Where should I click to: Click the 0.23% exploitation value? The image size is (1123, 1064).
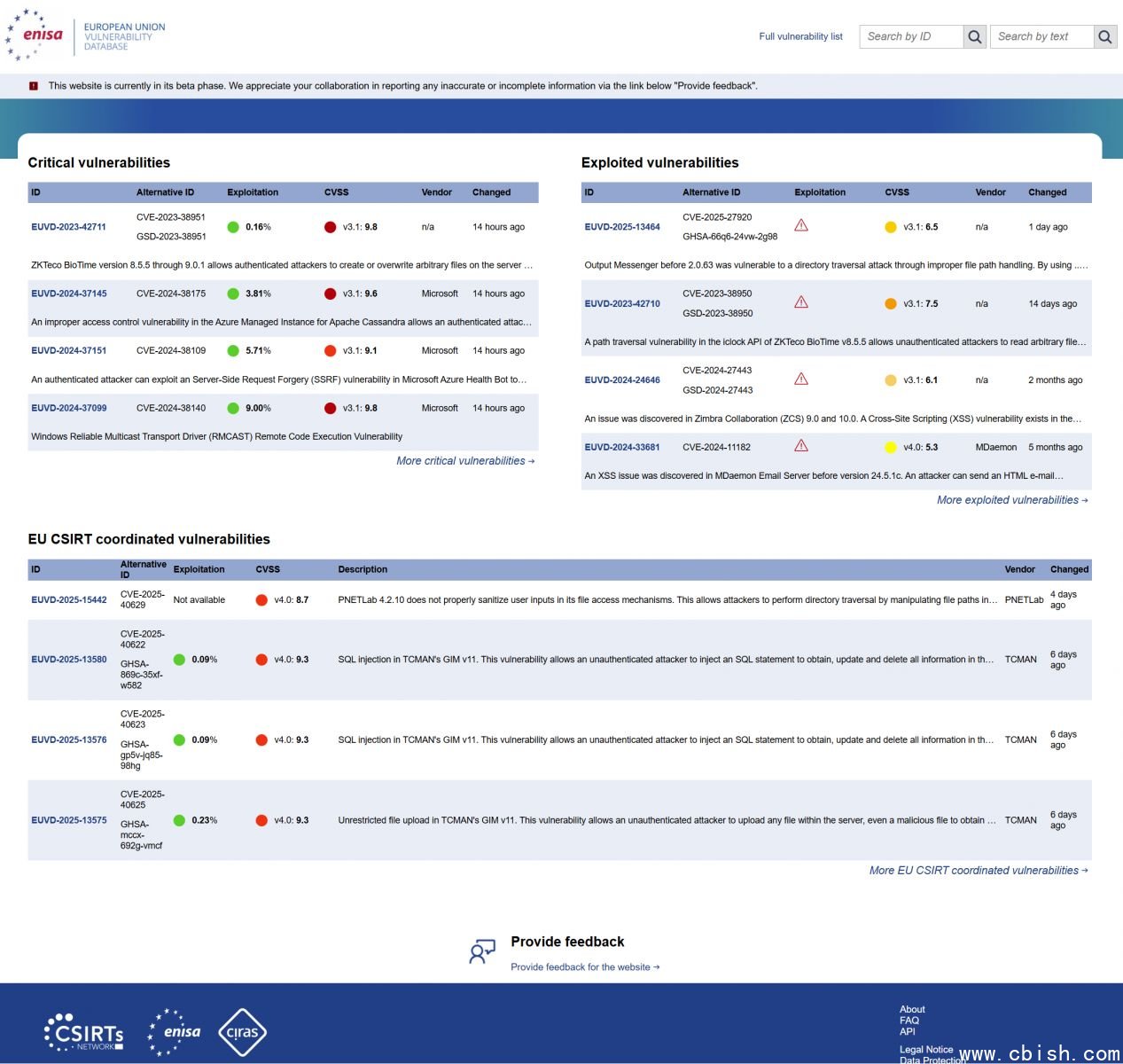point(205,821)
